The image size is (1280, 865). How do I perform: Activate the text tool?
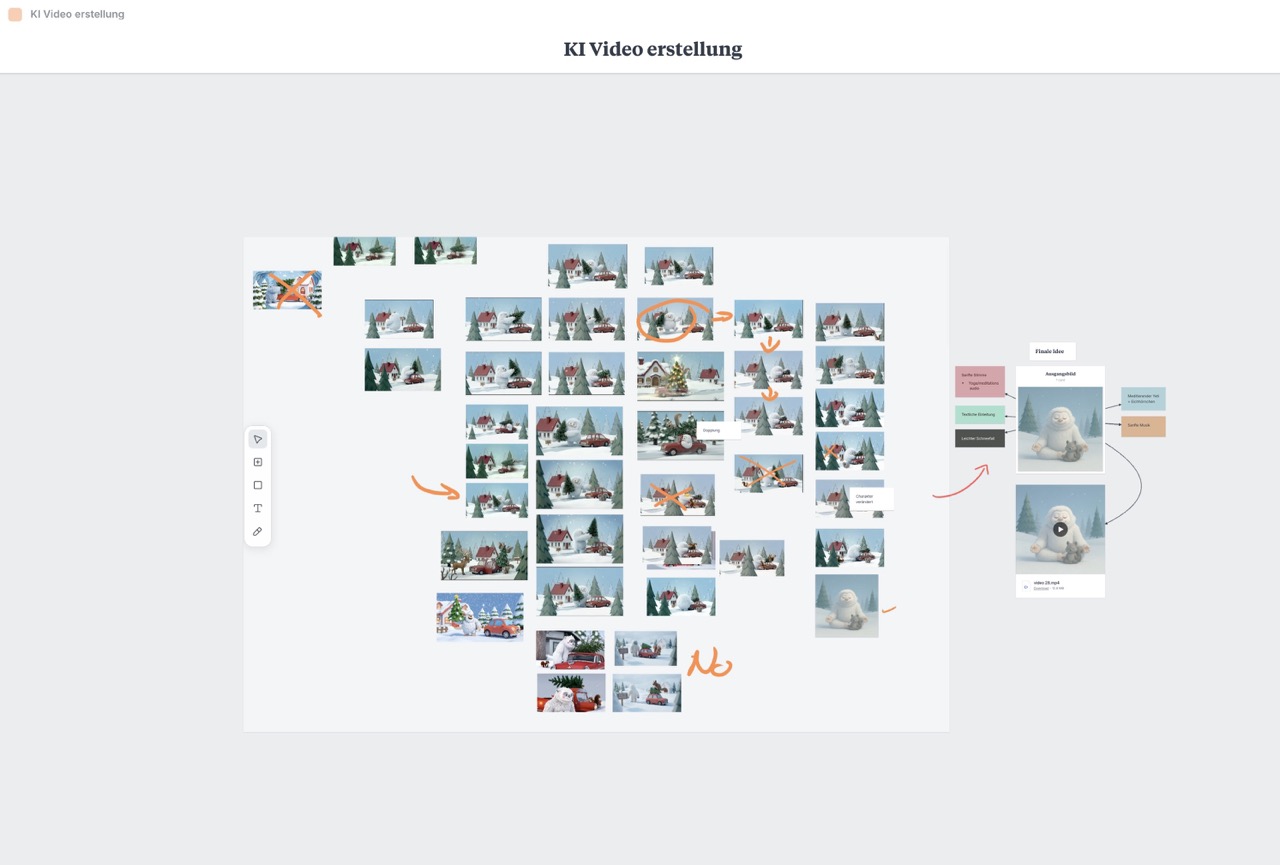tap(257, 508)
